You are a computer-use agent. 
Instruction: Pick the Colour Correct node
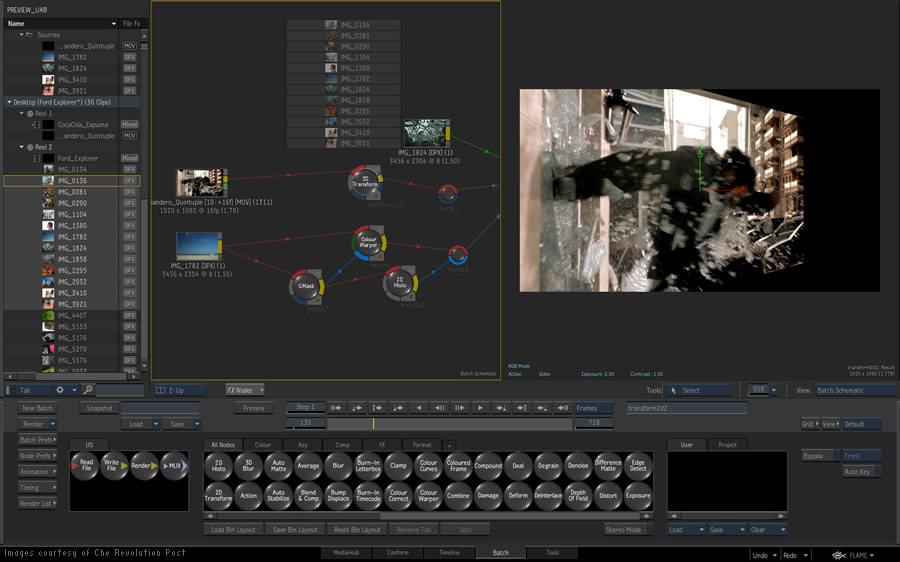point(398,496)
